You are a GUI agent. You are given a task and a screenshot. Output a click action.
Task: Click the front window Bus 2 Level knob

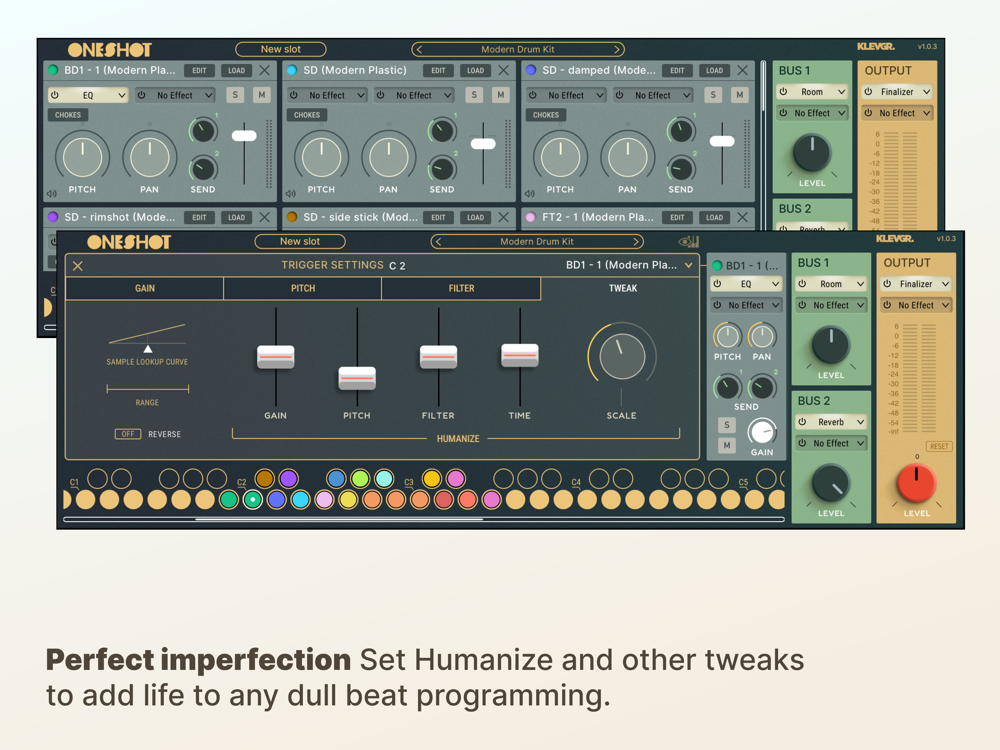coord(830,483)
